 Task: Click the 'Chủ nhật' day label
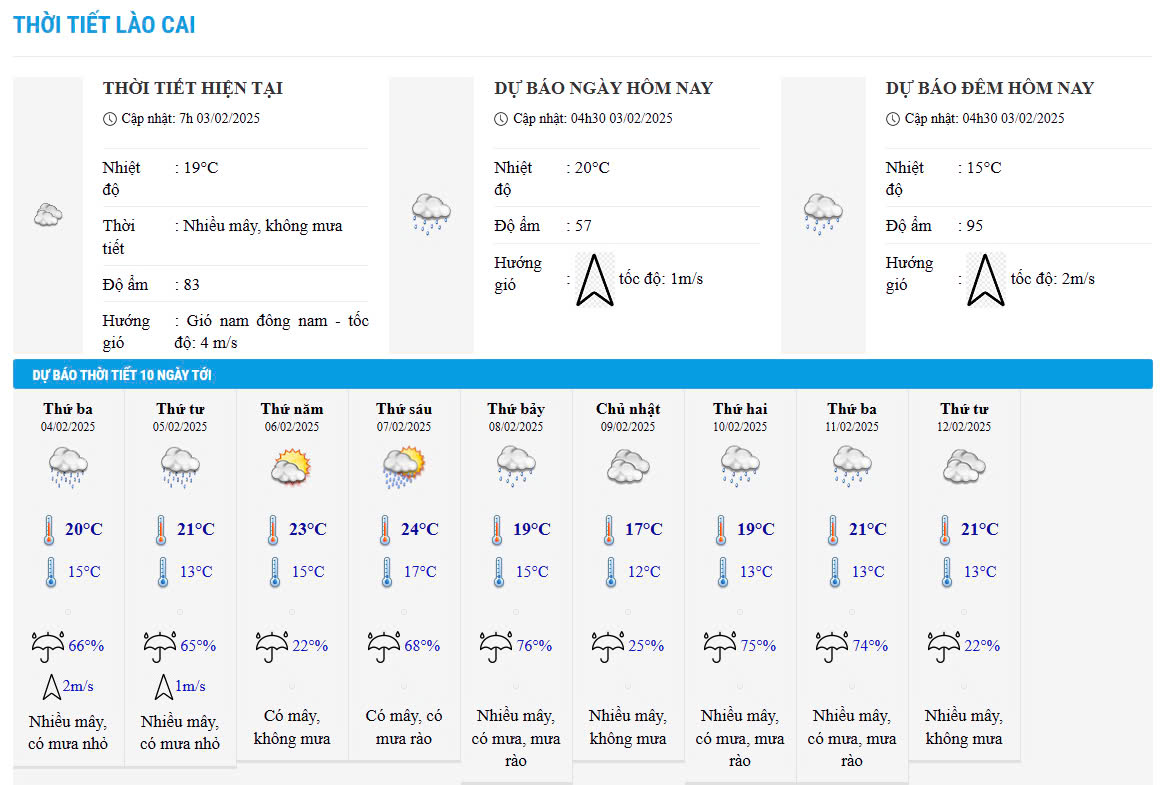[628, 409]
